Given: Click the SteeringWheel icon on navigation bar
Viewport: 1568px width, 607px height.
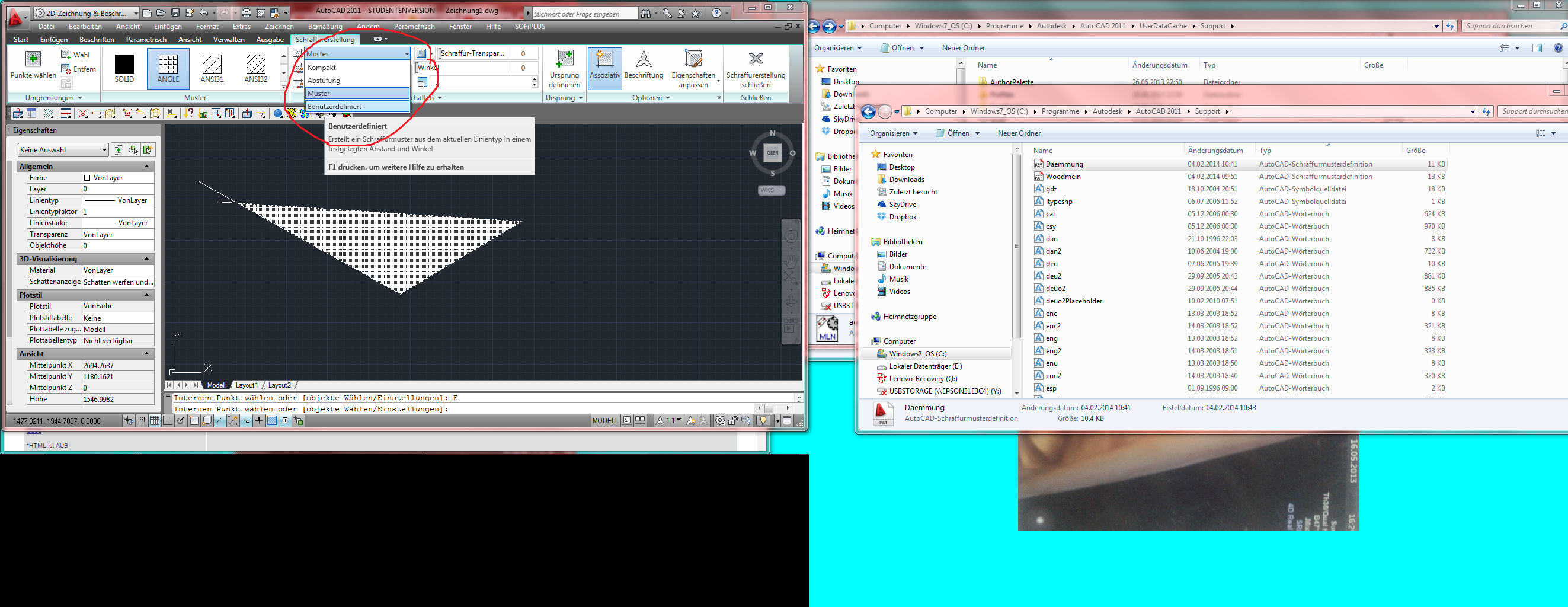Looking at the screenshot, I should [791, 237].
